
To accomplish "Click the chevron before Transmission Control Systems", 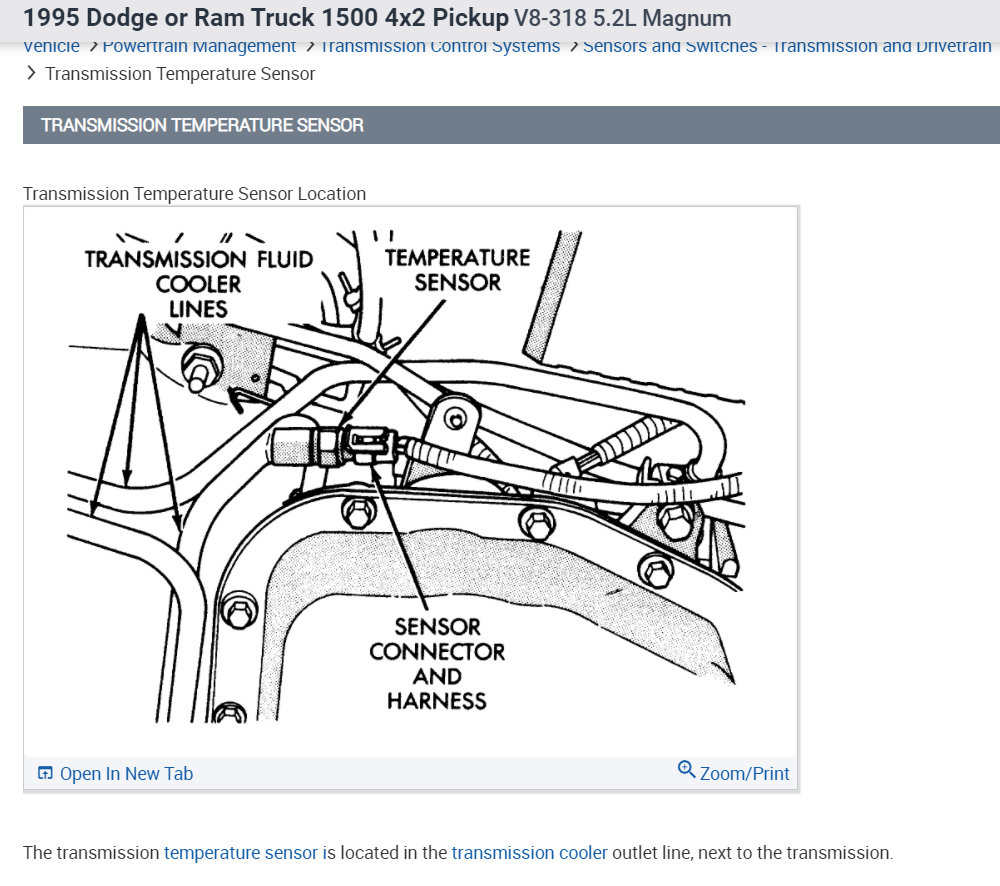I will 311,47.
